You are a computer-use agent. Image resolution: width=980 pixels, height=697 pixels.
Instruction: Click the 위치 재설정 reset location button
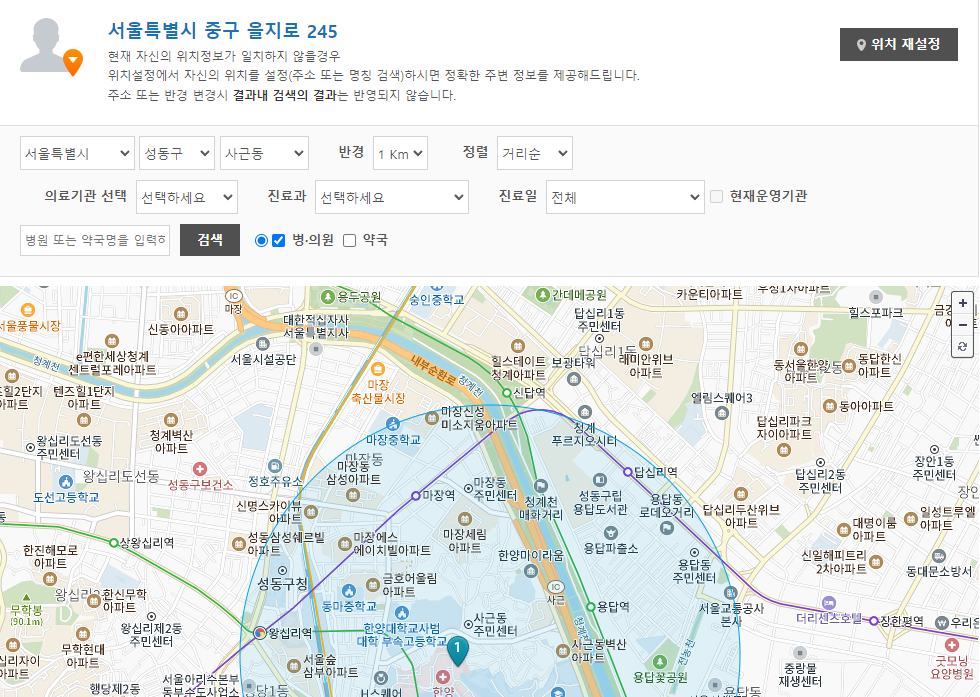click(899, 44)
